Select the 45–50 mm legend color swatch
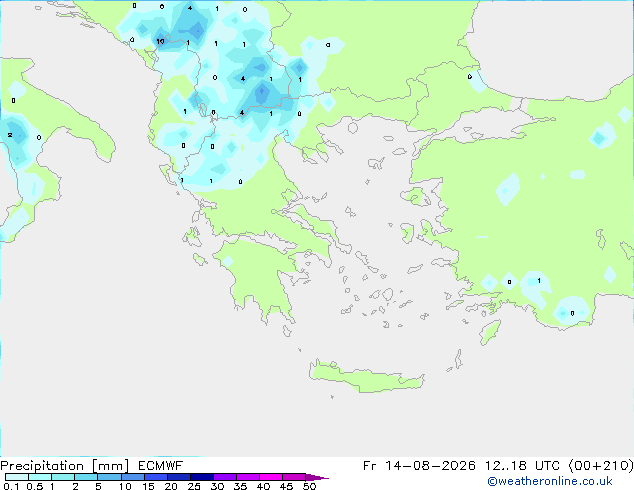This screenshot has width=634, height=490. (294, 477)
